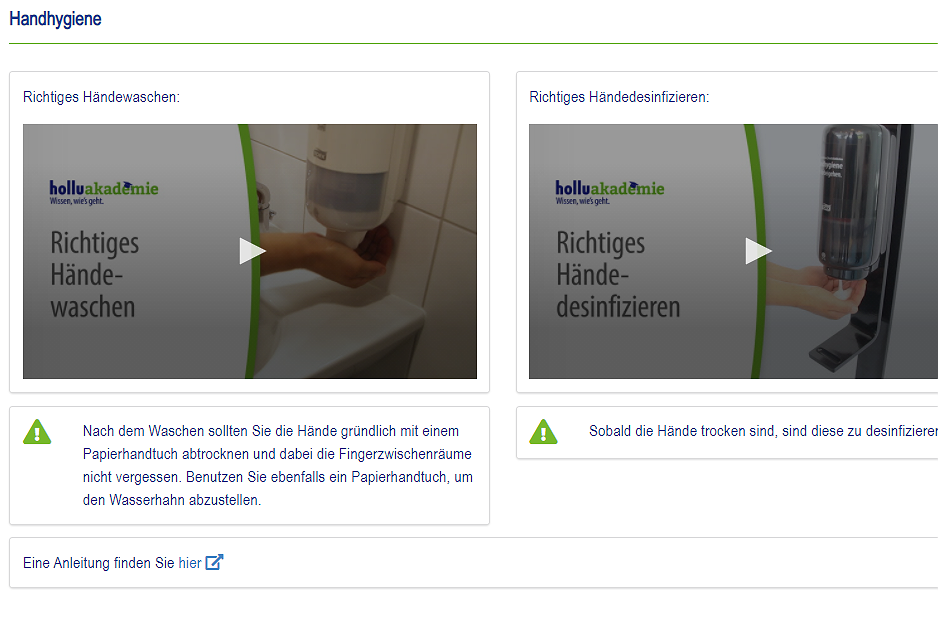This screenshot has height=626, width=938.
Task: Click the note text about drying with Papierhandtuch
Action: coord(277,465)
